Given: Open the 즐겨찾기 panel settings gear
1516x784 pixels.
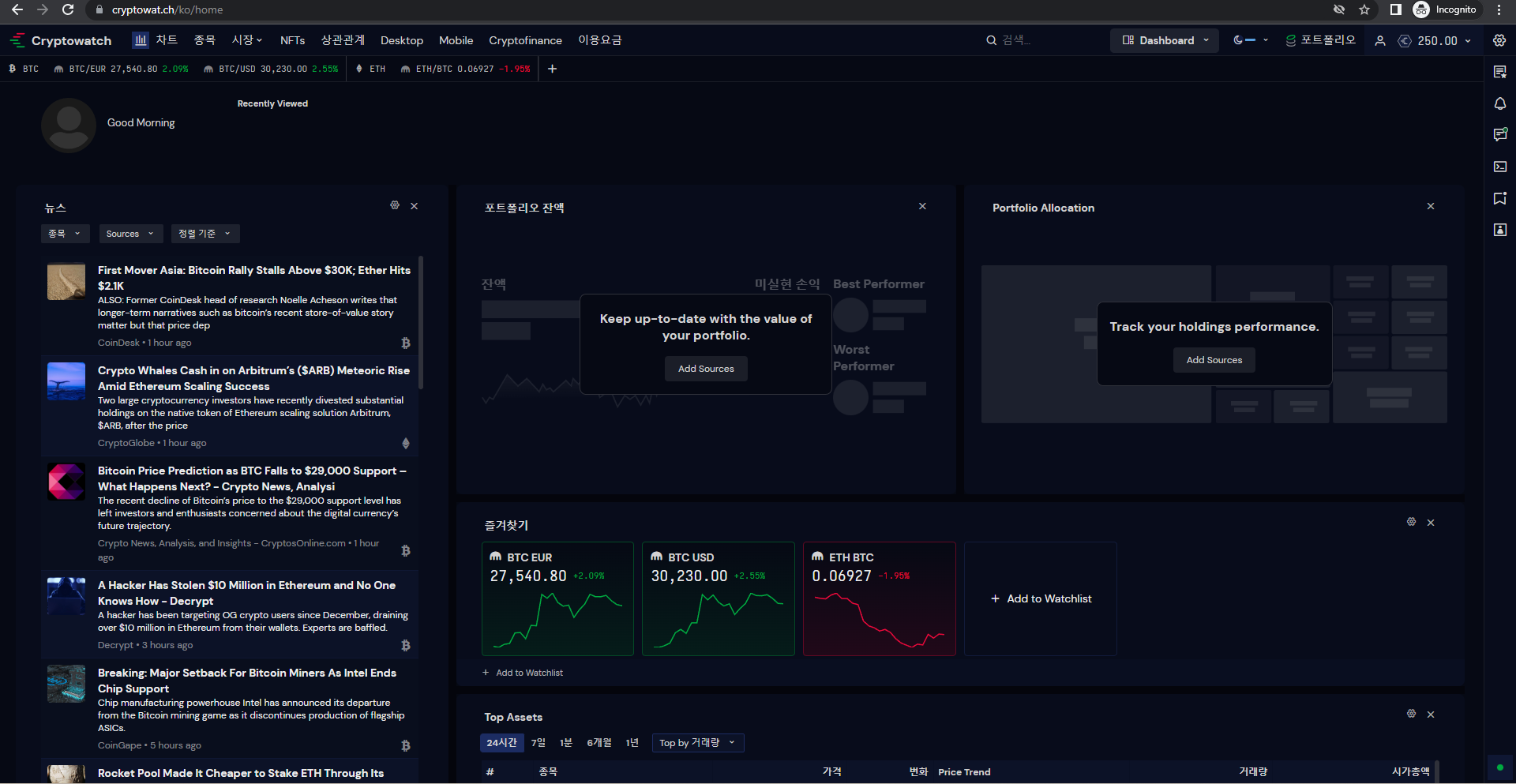Looking at the screenshot, I should pos(1411,522).
